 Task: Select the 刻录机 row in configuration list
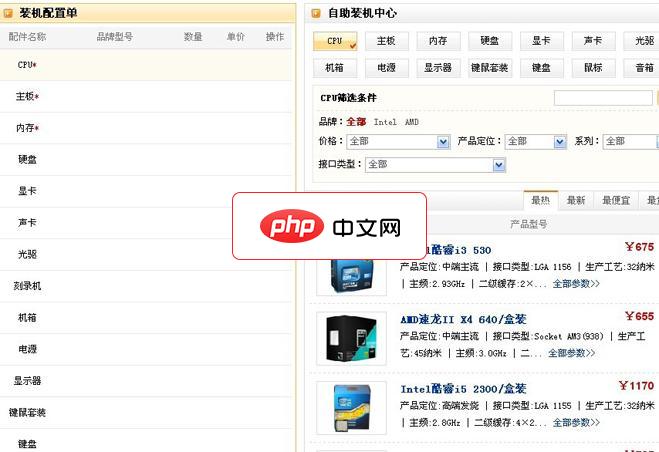[x=146, y=286]
